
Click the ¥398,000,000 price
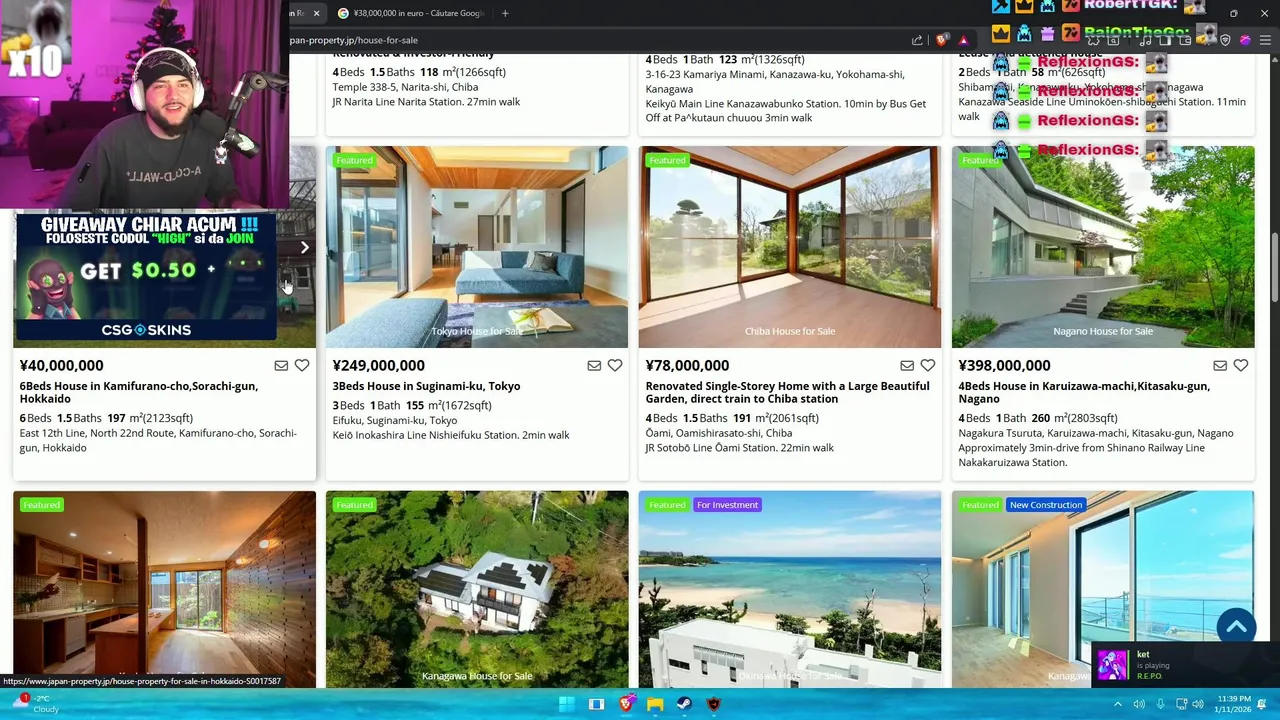[1004, 366]
